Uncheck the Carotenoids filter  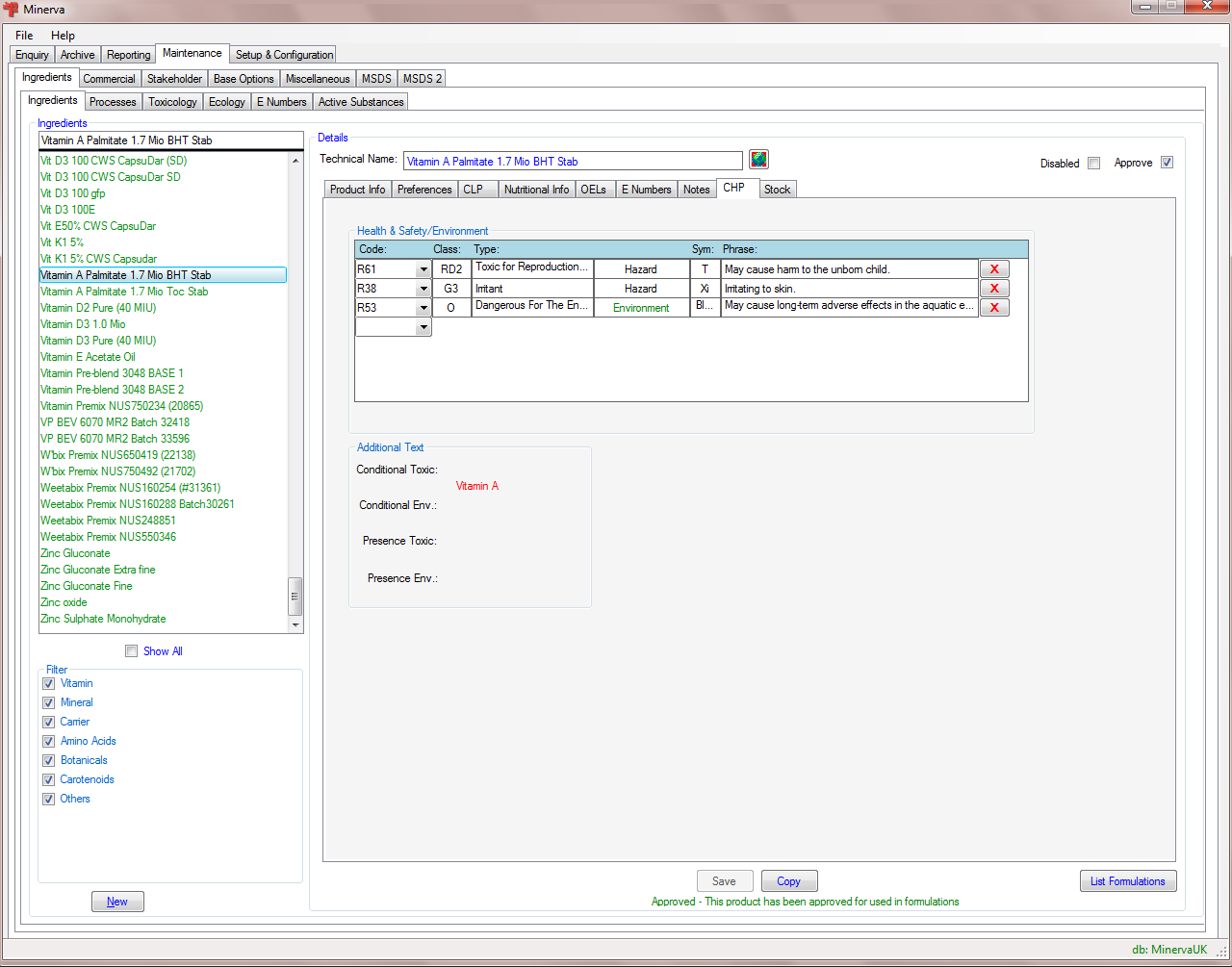tap(48, 779)
